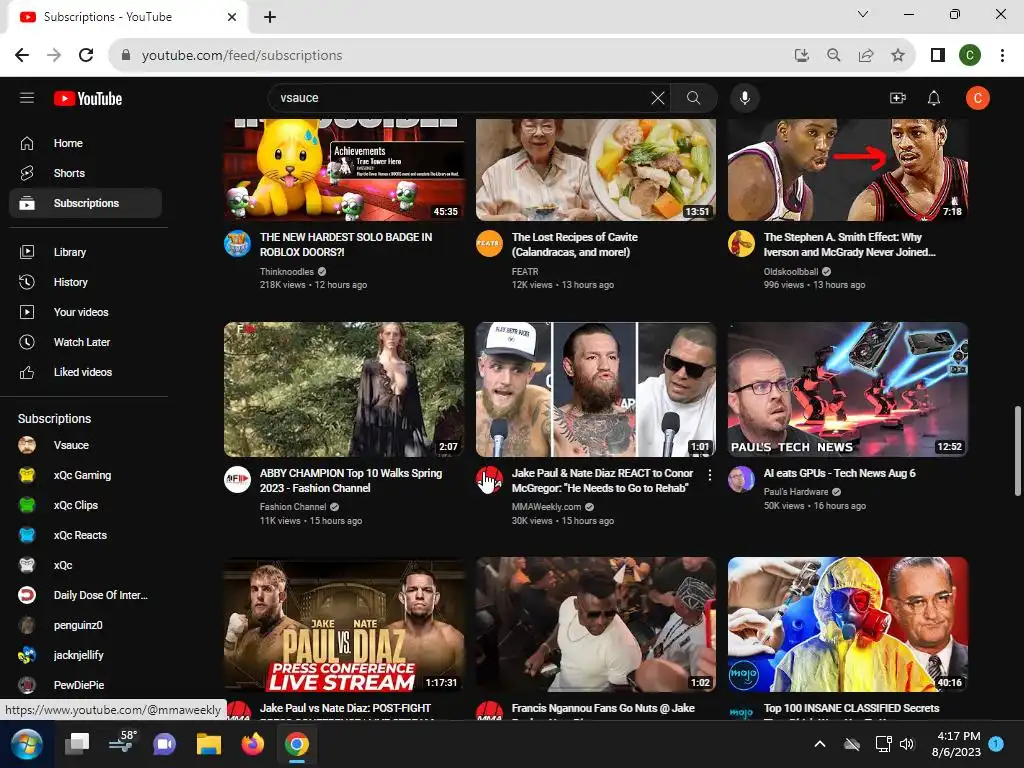The width and height of the screenshot is (1024, 768).
Task: Open the Thinknoodles channel name link
Action: click(x=287, y=272)
